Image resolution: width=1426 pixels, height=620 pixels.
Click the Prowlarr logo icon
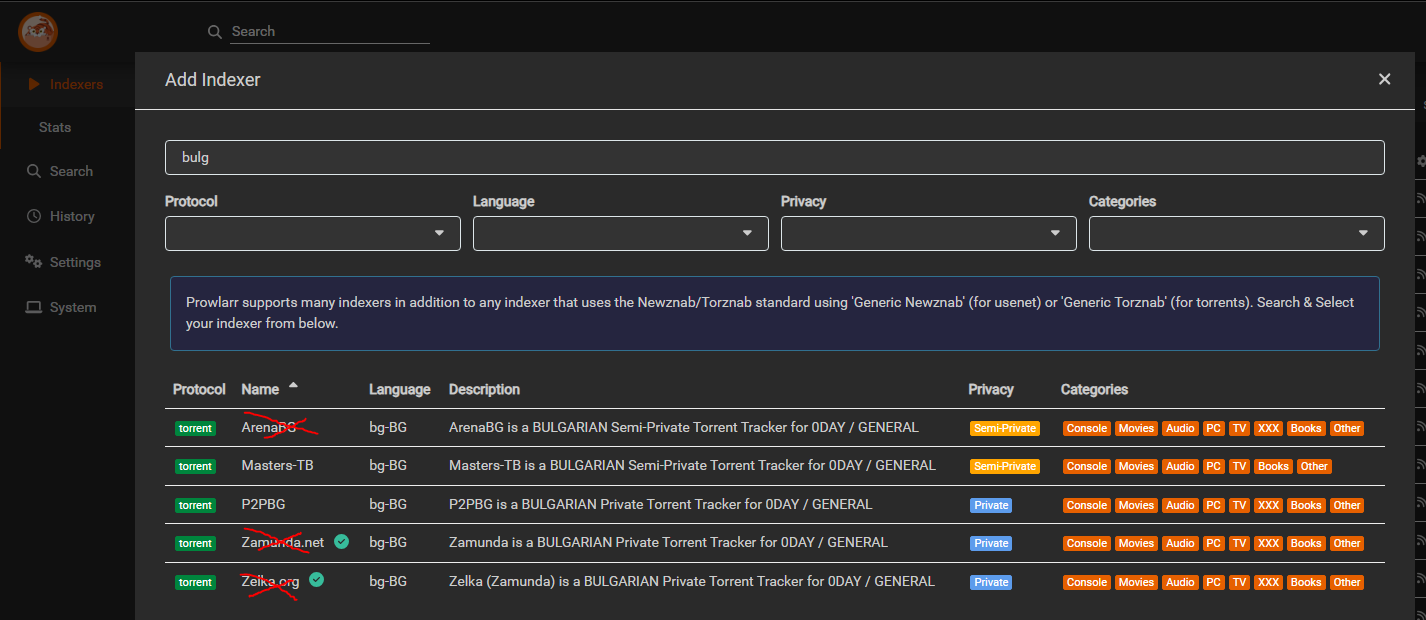coord(38,32)
